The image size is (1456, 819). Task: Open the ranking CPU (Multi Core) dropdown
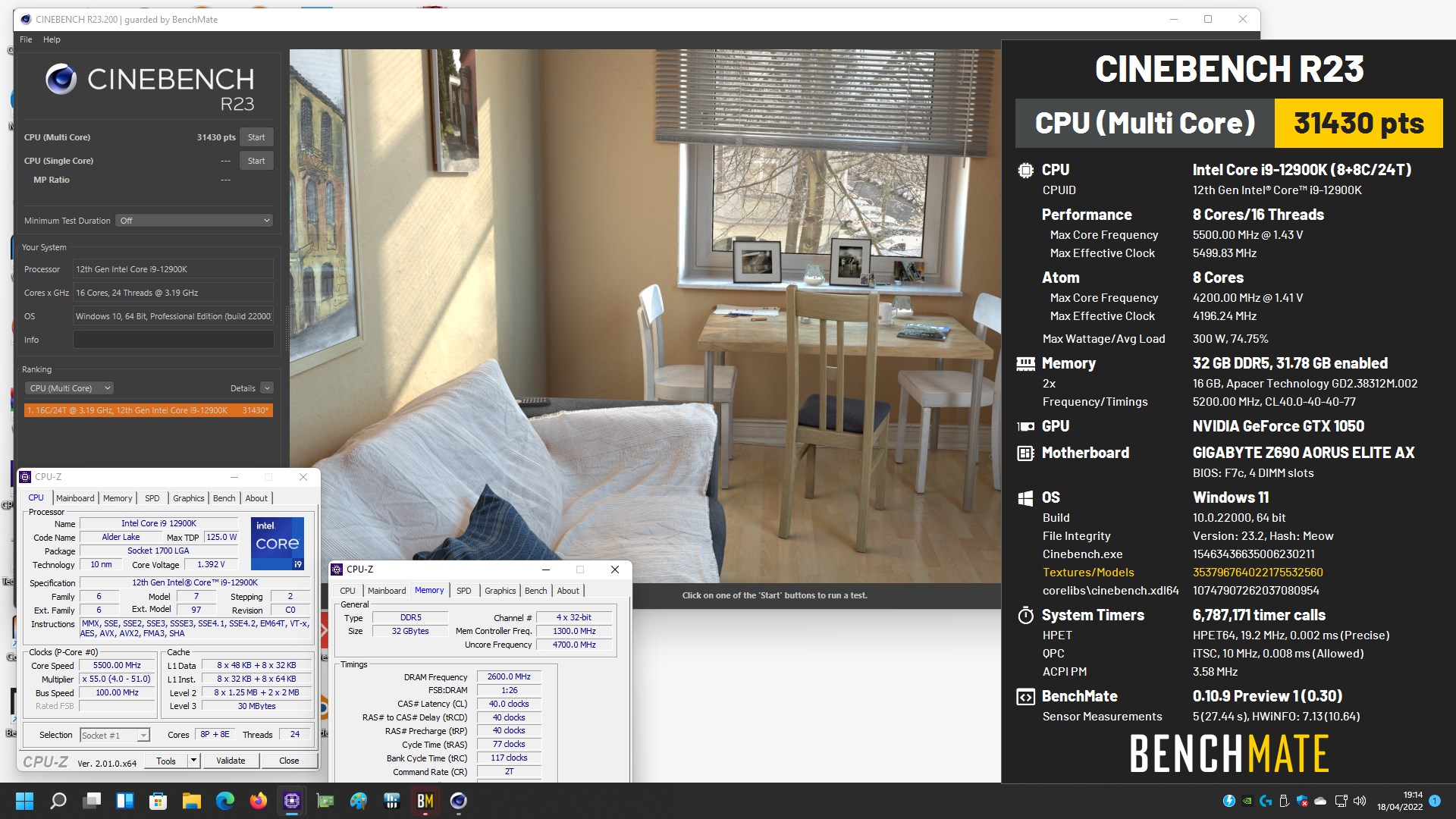pos(70,388)
